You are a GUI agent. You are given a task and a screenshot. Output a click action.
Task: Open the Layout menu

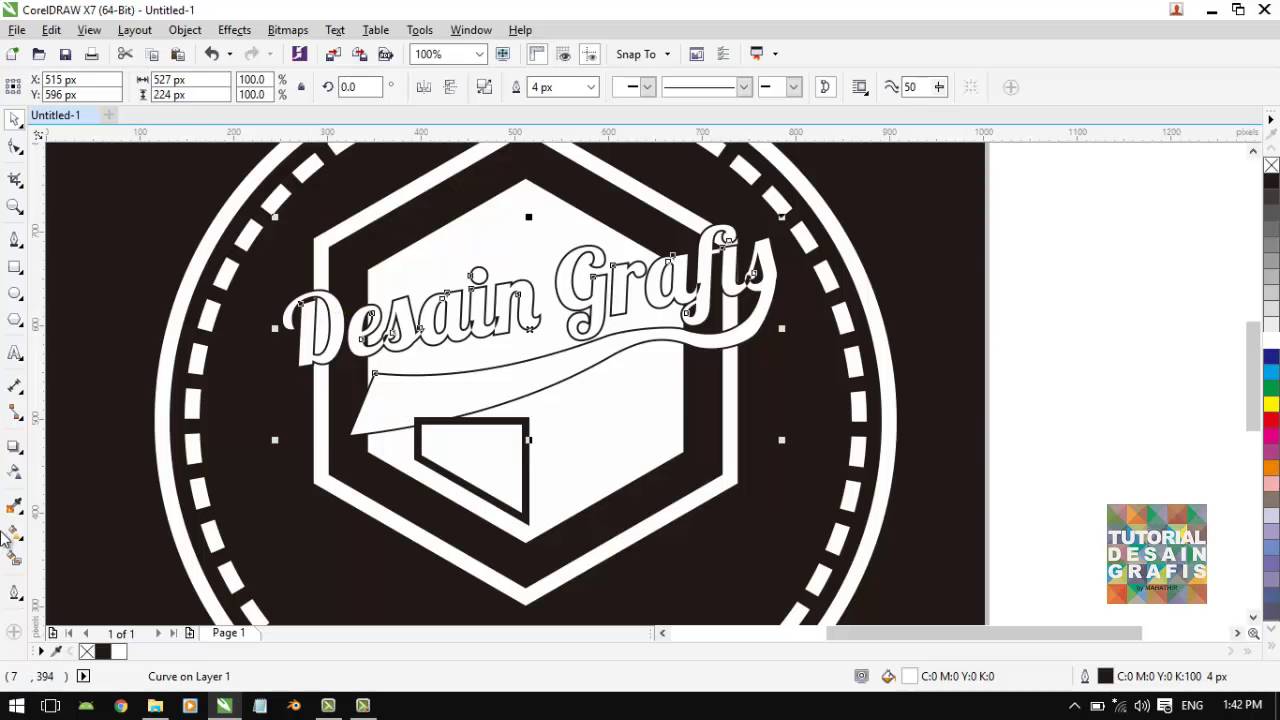coord(134,30)
